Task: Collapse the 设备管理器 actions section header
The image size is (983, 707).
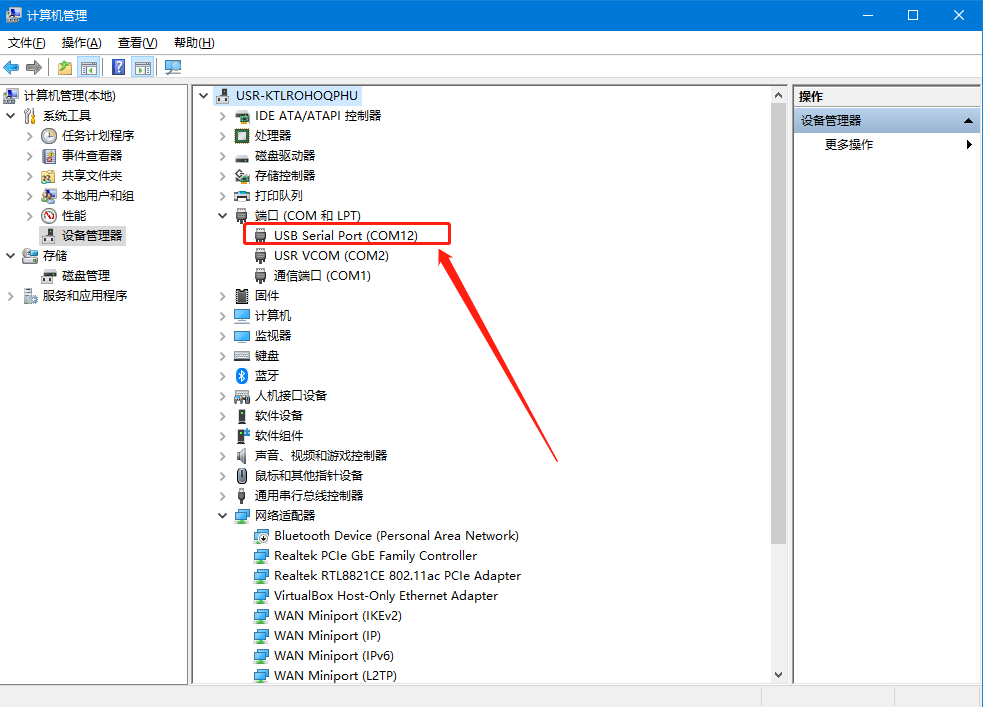Action: point(968,120)
